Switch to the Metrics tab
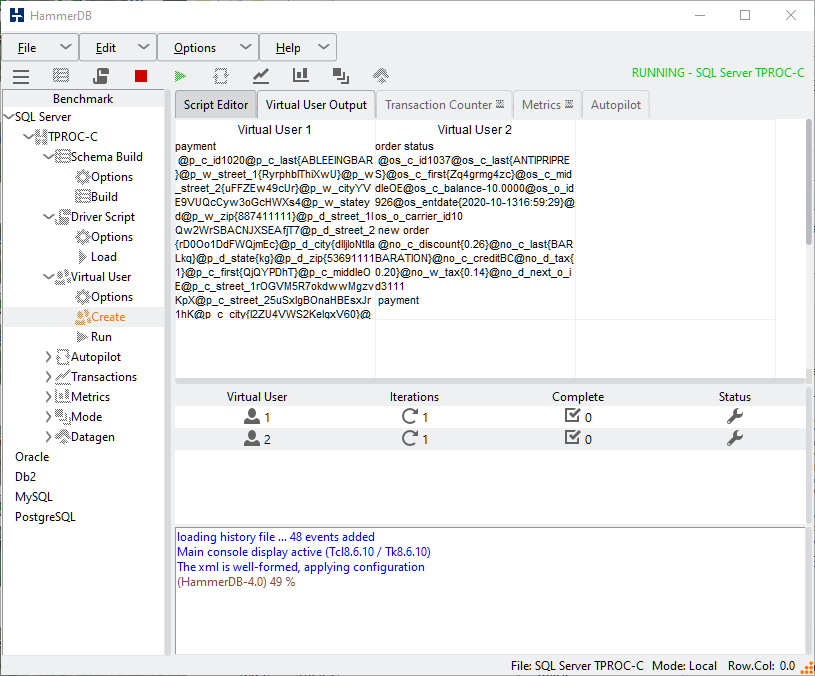Image resolution: width=815 pixels, height=676 pixels. pos(547,105)
